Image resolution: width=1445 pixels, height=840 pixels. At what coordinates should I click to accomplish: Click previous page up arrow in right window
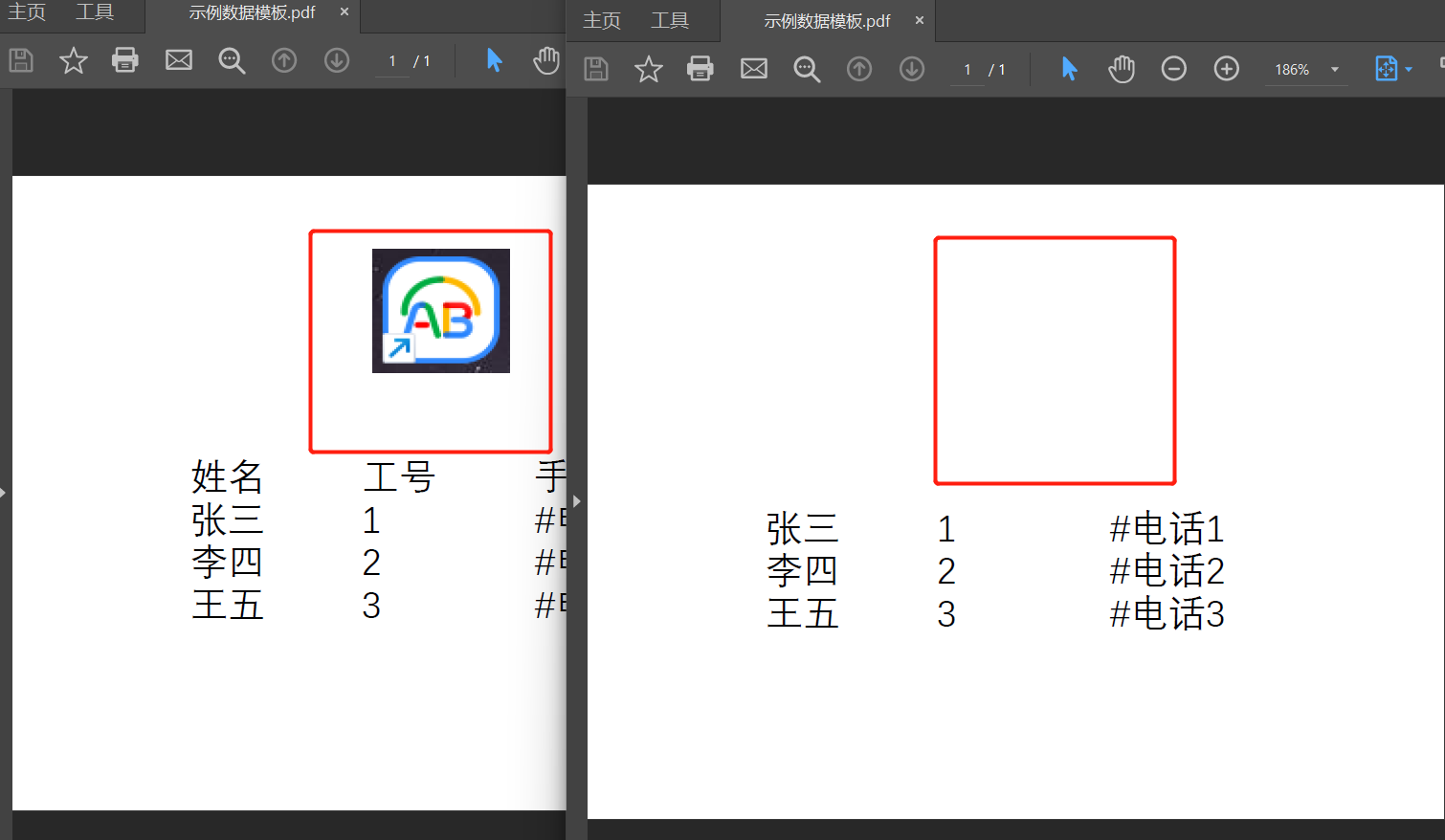pos(859,69)
